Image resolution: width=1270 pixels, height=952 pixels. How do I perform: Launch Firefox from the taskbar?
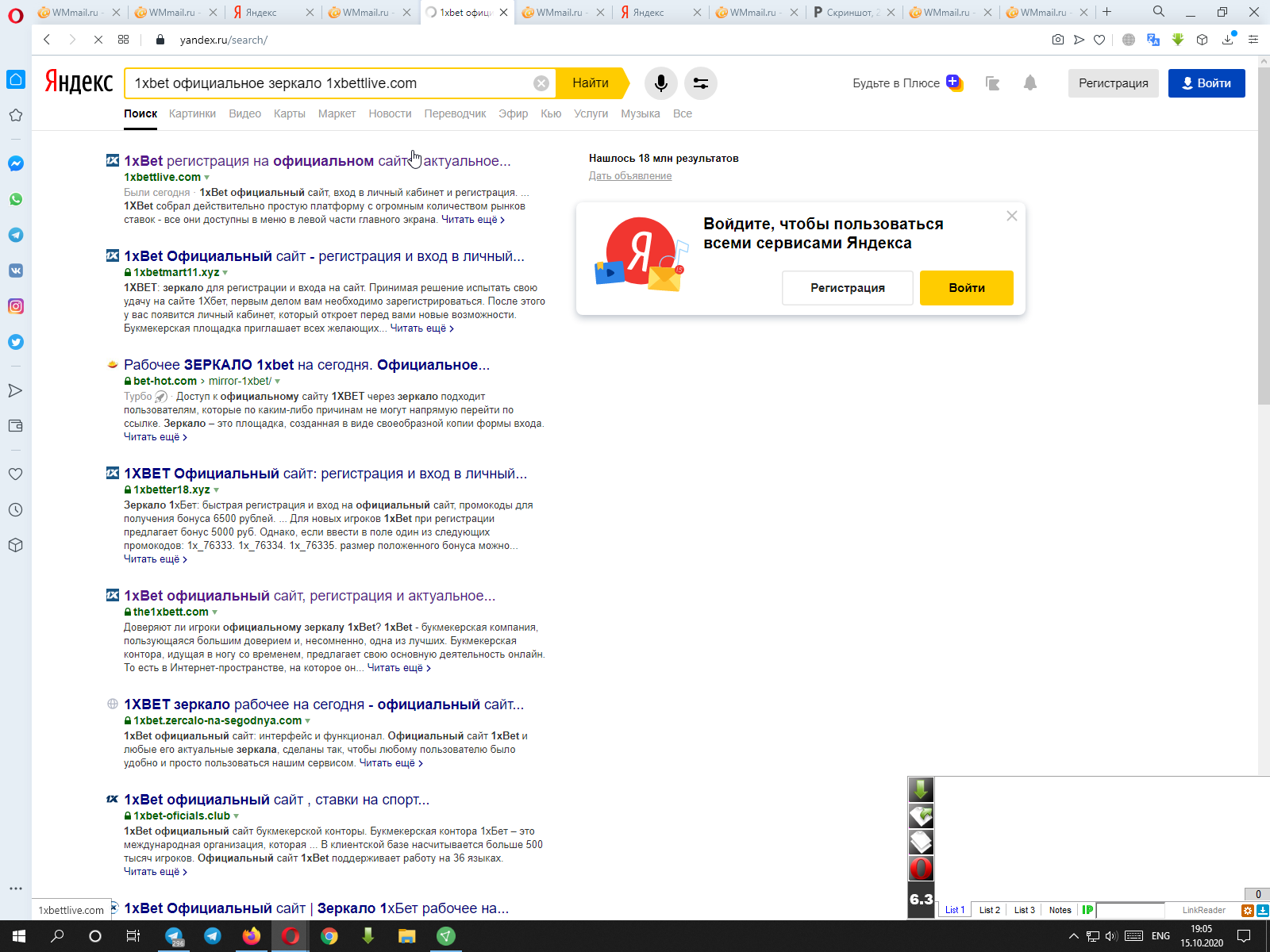pos(252,936)
